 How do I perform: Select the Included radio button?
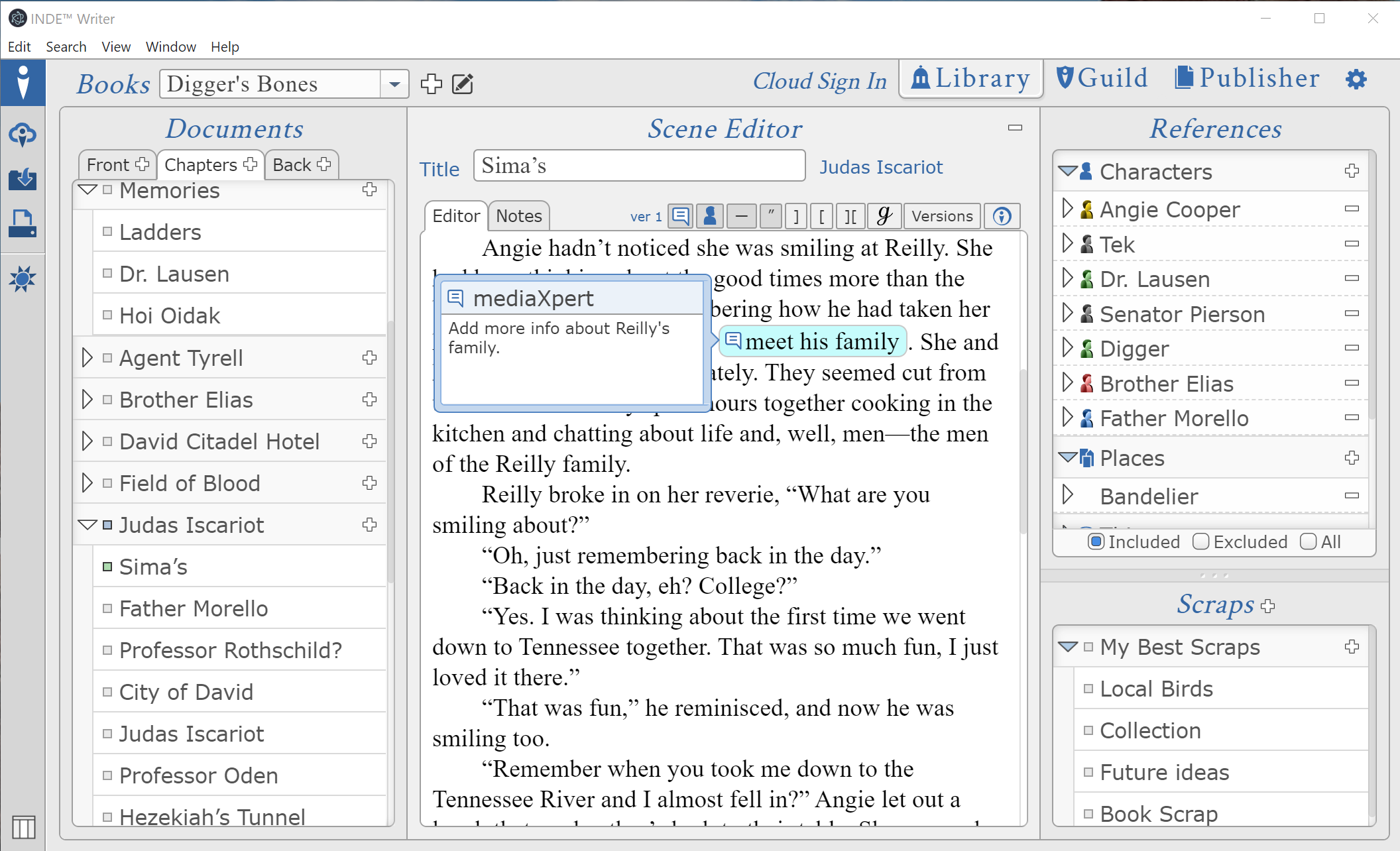1096,541
